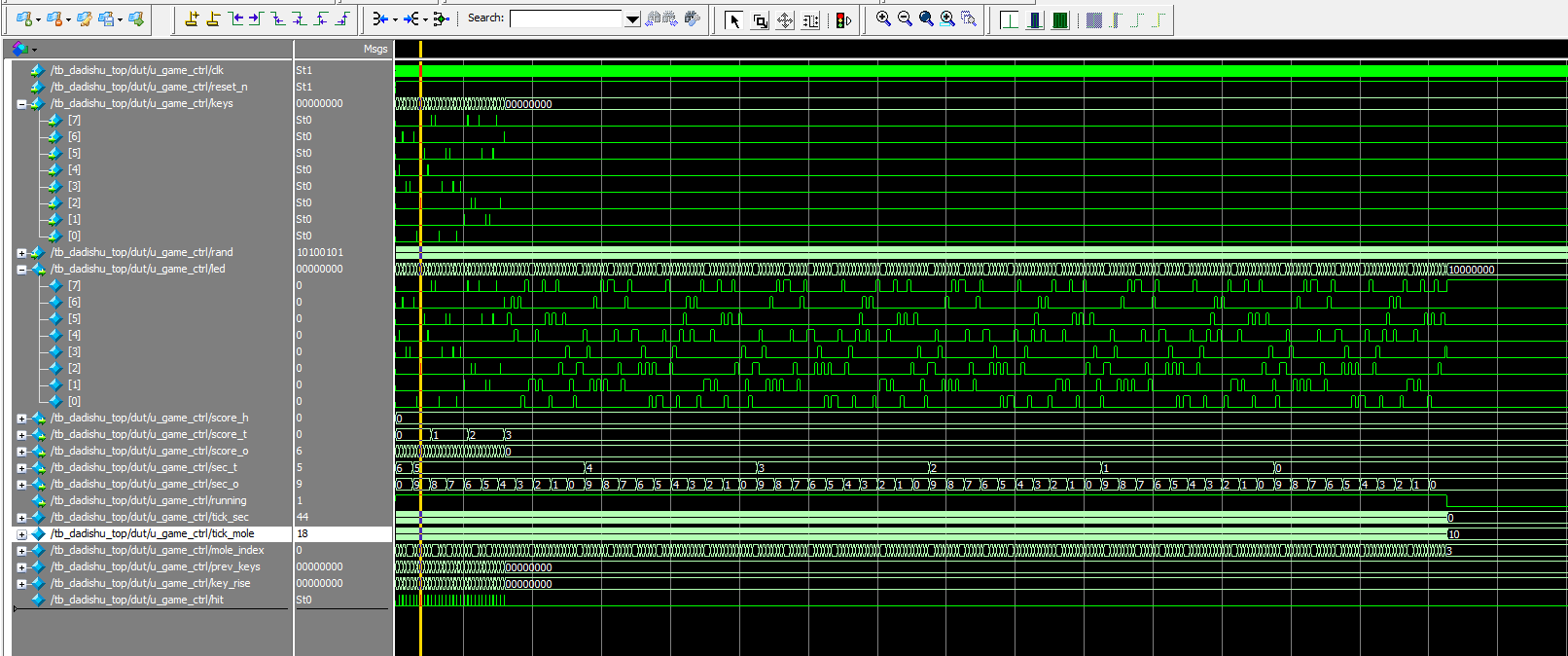Find the next falling edge
This screenshot has height=656, width=1568.
[299, 18]
